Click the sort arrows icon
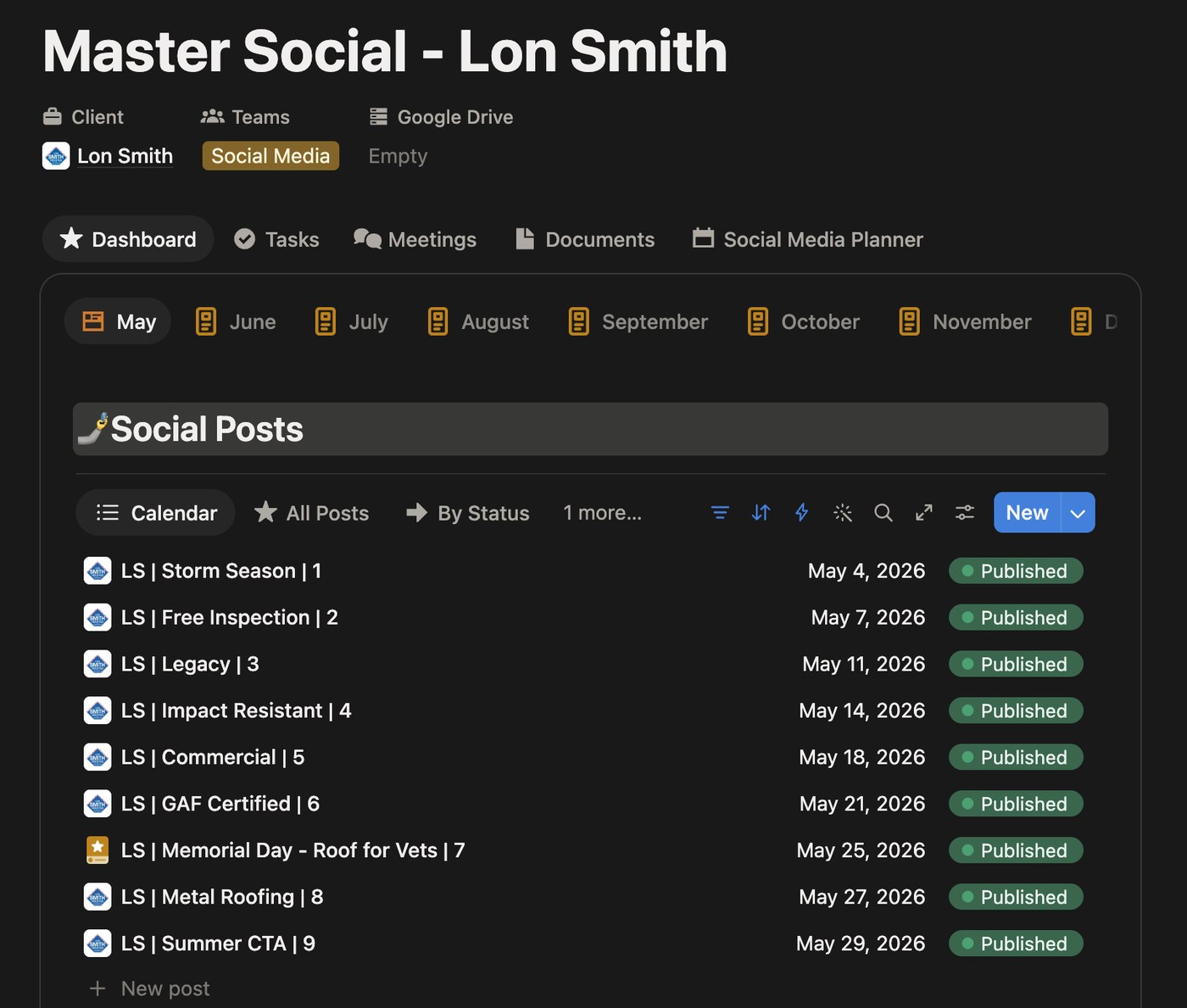The height and width of the screenshot is (1008, 1187). [x=761, y=513]
